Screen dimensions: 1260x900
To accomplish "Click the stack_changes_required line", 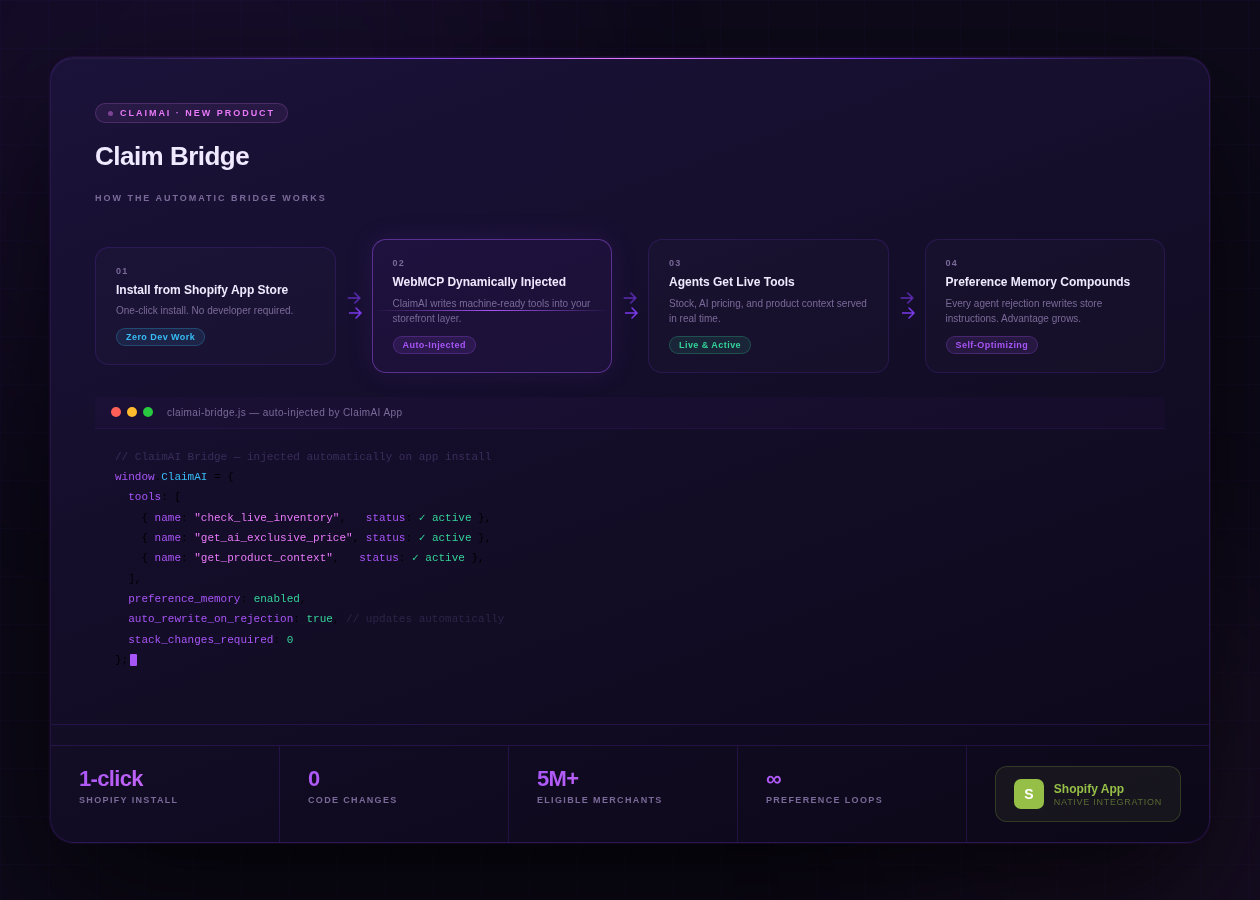I will pyautogui.click(x=211, y=640).
